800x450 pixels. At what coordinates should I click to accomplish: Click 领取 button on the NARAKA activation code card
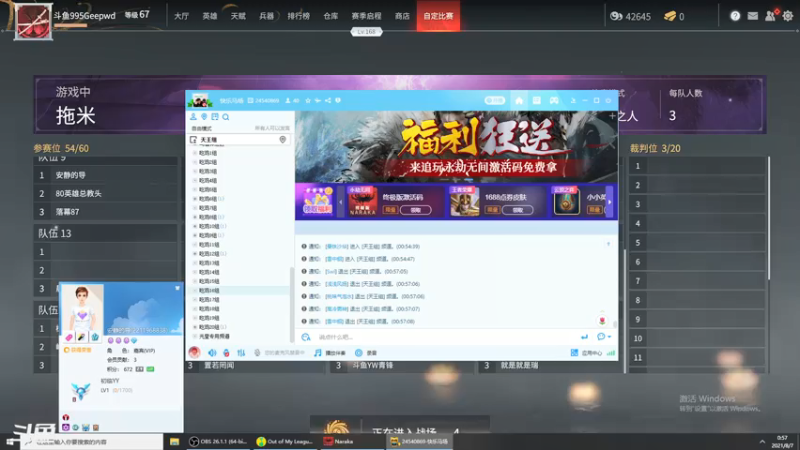tap(416, 210)
